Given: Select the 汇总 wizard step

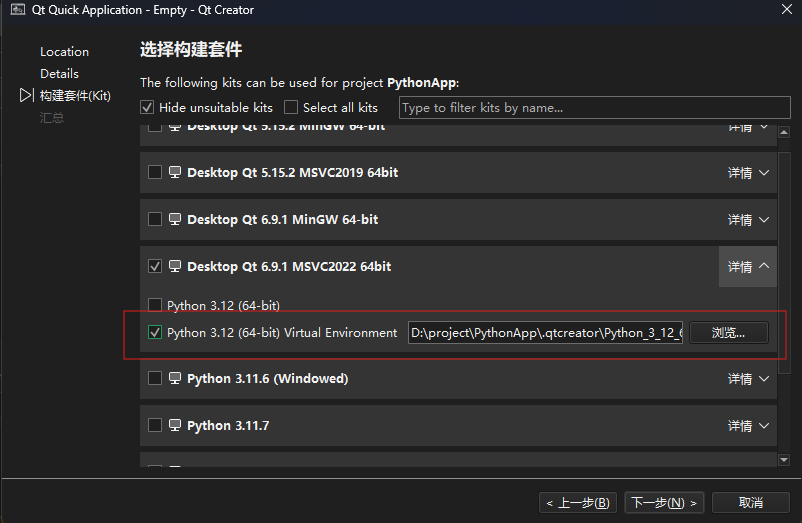Looking at the screenshot, I should point(52,118).
